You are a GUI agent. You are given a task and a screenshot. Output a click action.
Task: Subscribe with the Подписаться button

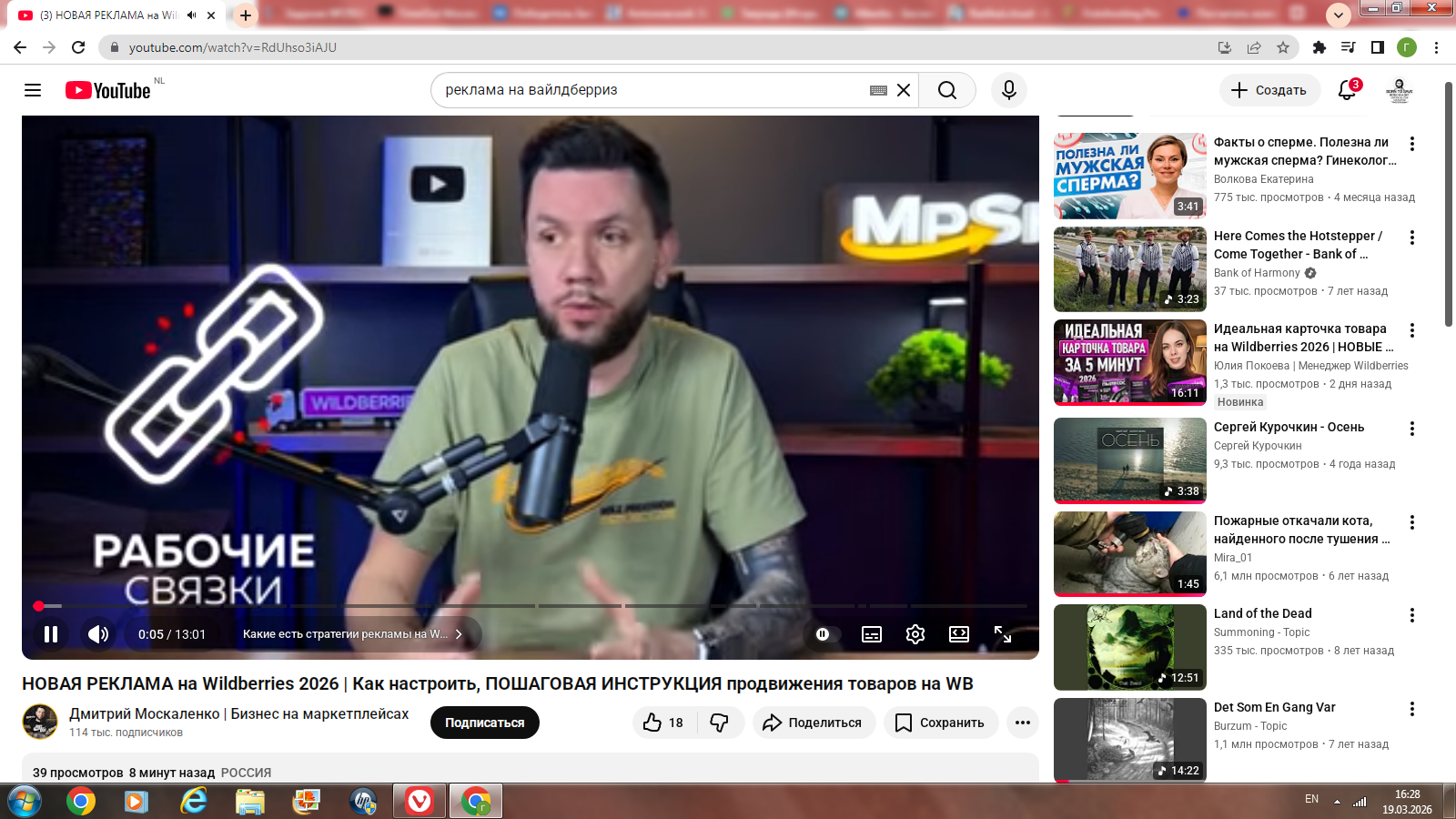point(485,723)
